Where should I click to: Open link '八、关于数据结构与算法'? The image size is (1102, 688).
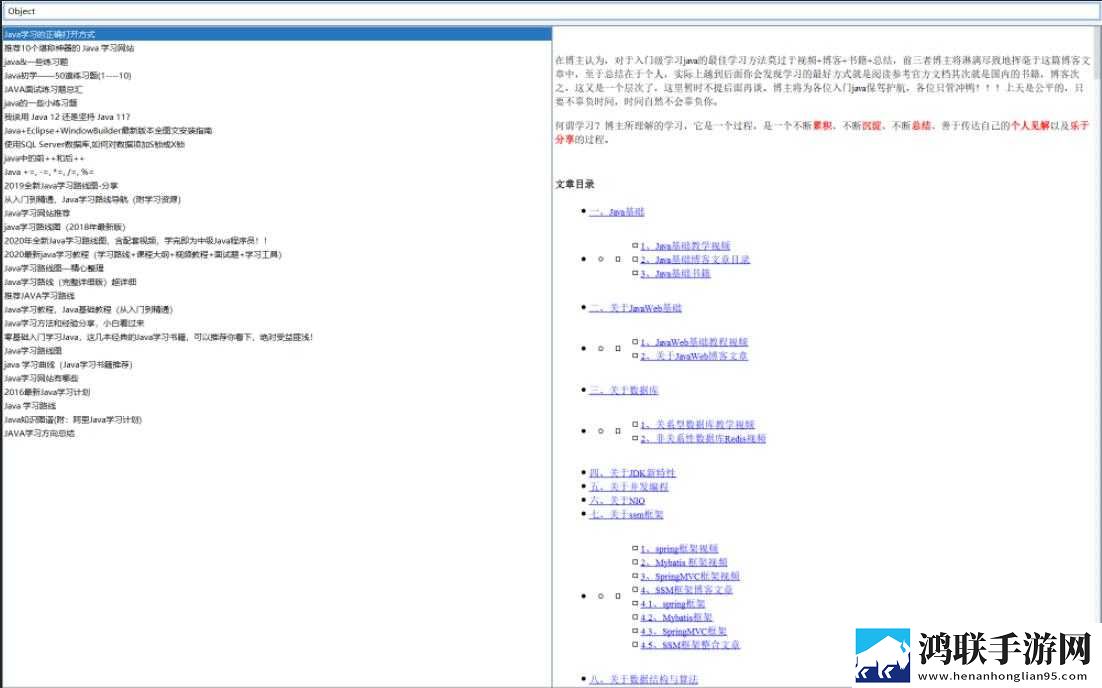(643, 679)
